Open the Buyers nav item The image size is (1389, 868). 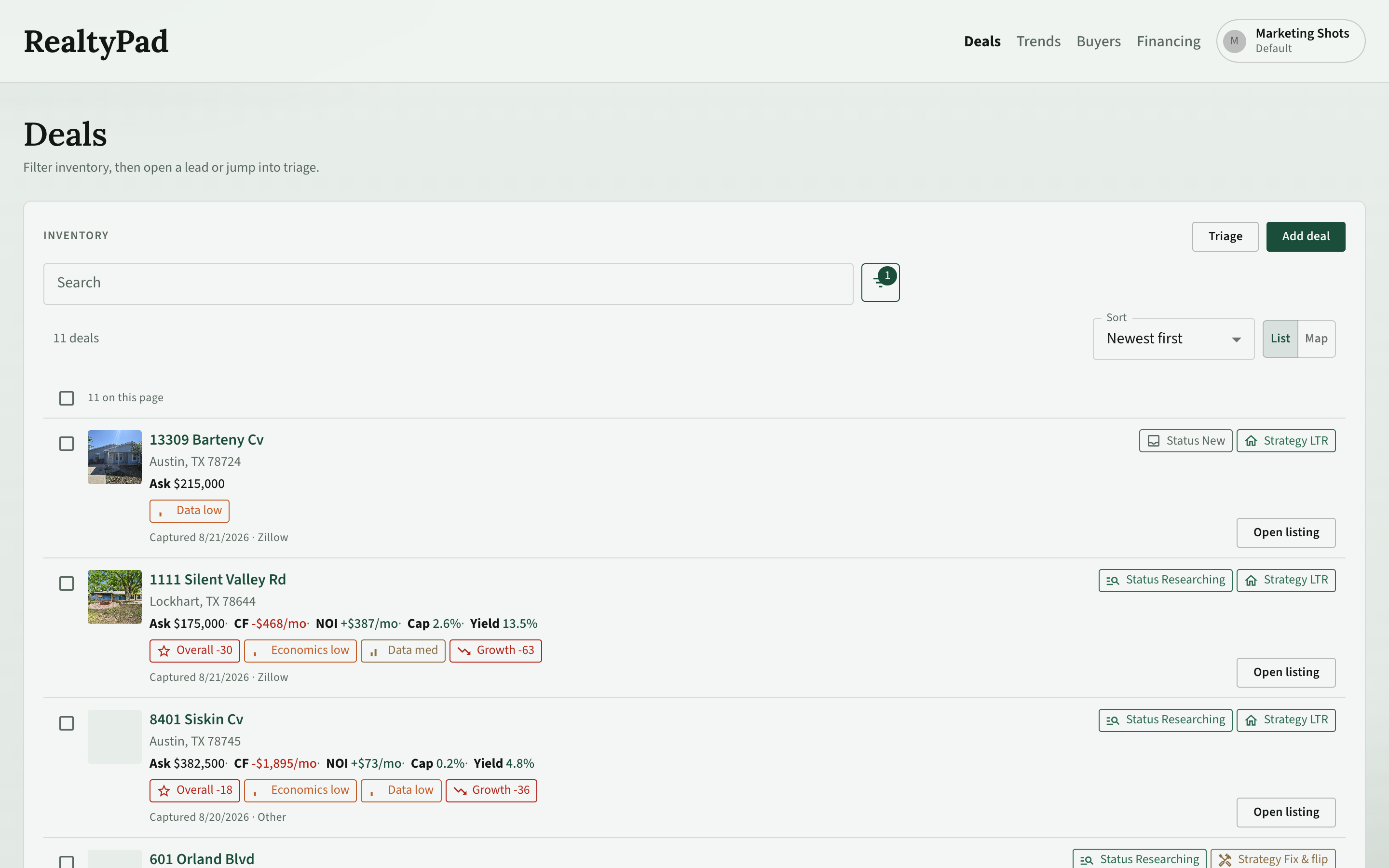coord(1099,41)
